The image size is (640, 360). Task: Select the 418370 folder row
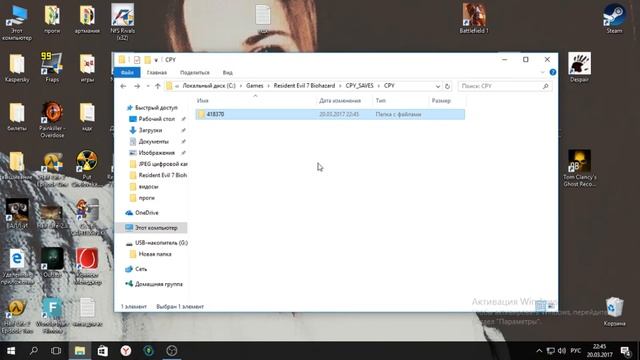point(330,114)
